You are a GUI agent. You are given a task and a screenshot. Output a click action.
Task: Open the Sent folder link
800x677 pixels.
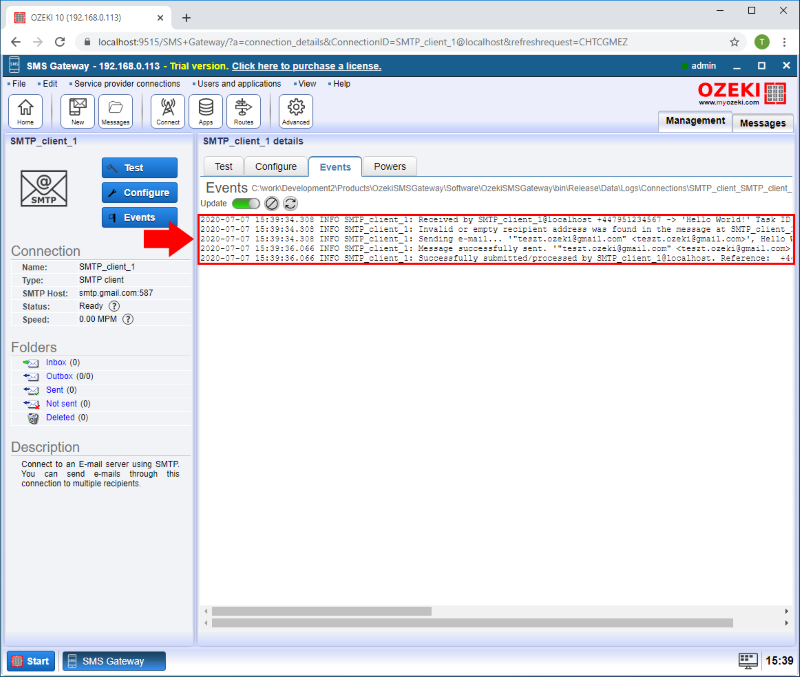[55, 390]
